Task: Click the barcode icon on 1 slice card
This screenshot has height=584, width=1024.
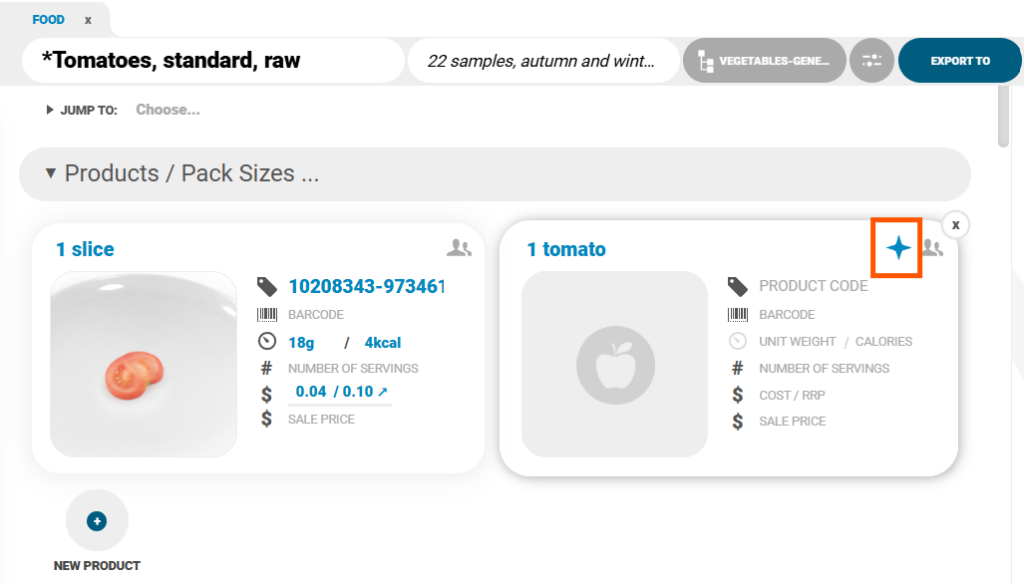Action: coord(267,315)
